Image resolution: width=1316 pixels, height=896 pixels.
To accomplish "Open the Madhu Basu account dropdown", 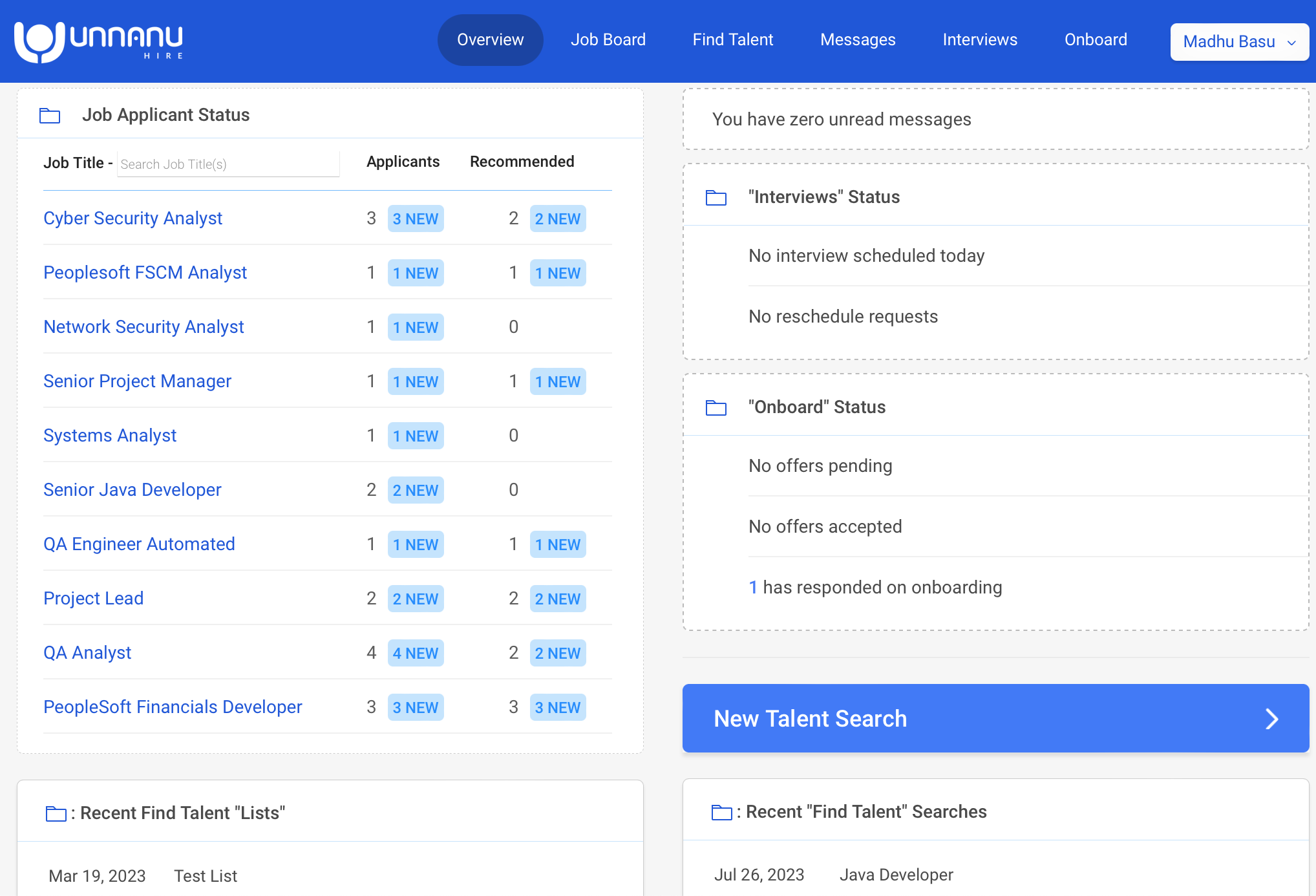I will (x=1239, y=41).
